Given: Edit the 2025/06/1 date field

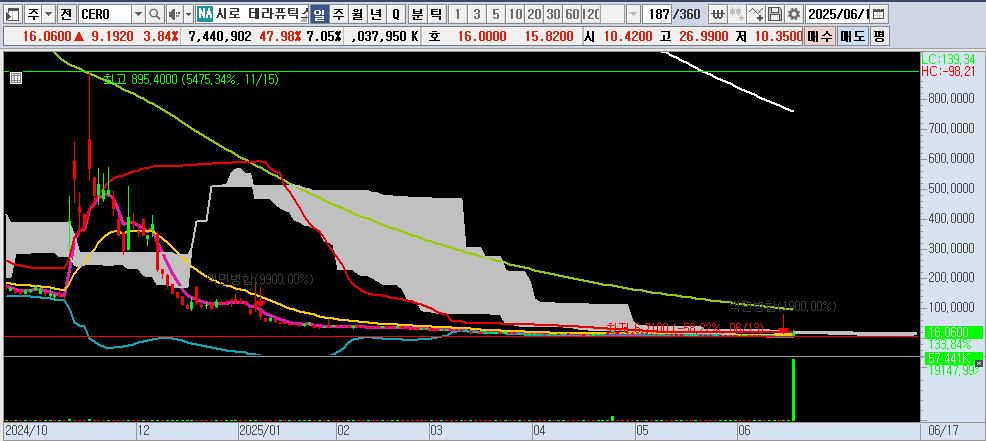Looking at the screenshot, I should (x=839, y=13).
